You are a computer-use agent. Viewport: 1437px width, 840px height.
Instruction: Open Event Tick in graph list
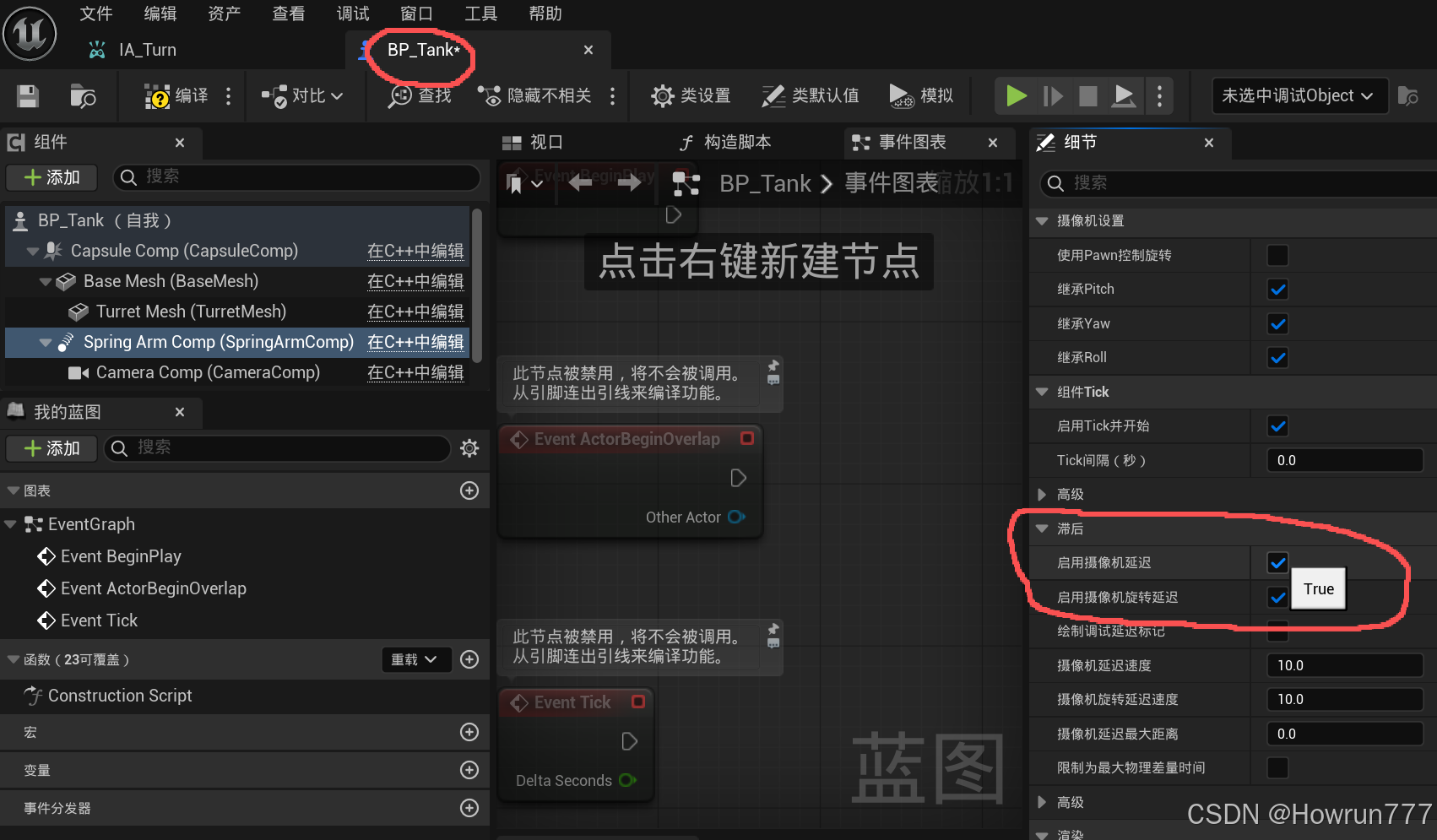pyautogui.click(x=99, y=621)
